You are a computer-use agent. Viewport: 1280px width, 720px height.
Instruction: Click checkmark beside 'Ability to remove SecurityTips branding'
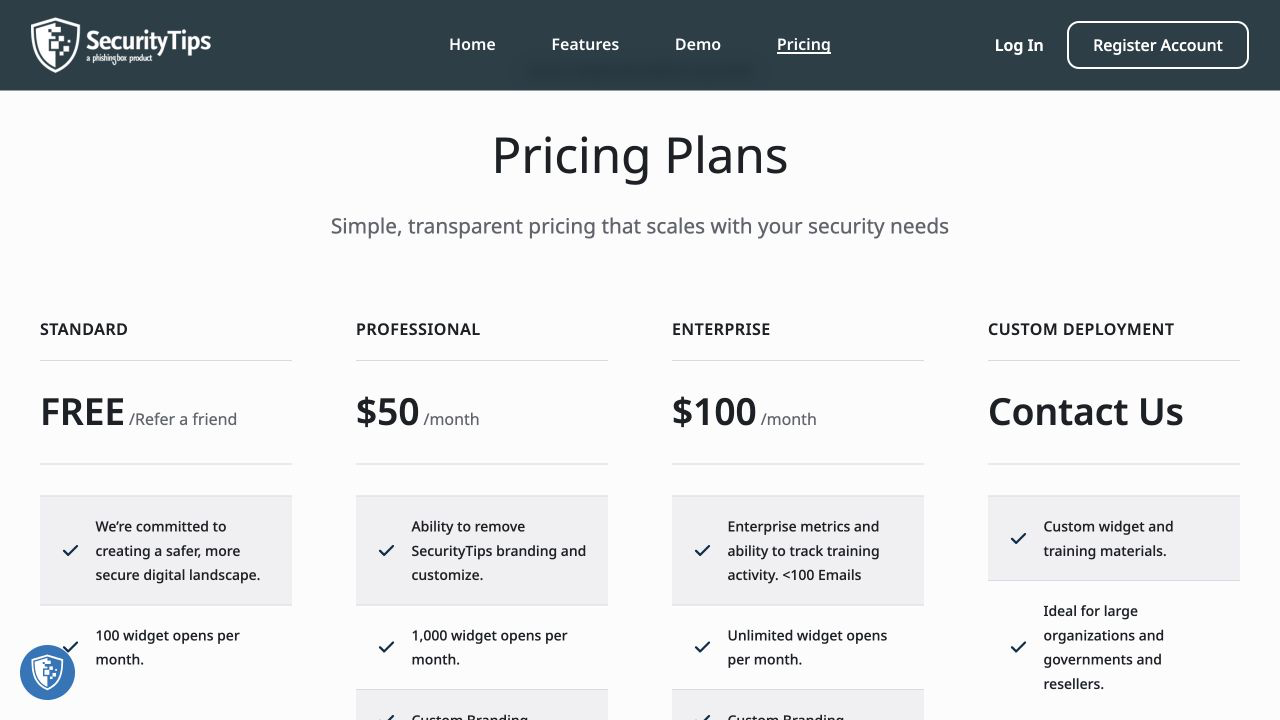(386, 551)
